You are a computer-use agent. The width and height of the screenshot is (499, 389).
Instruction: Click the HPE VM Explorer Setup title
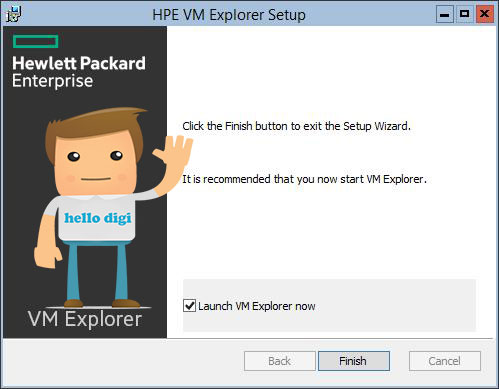coord(229,15)
